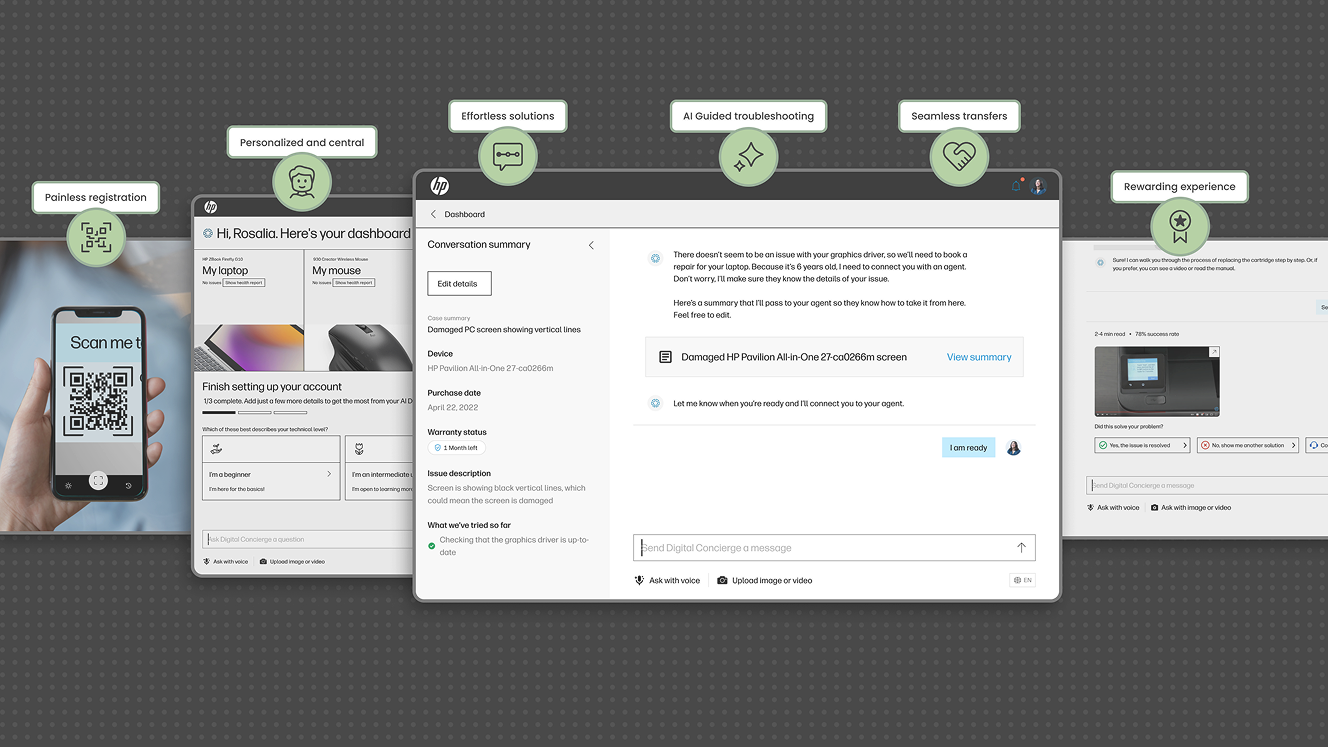Image resolution: width=1328 pixels, height=747 pixels.
Task: Open the View summary link
Action: [978, 357]
